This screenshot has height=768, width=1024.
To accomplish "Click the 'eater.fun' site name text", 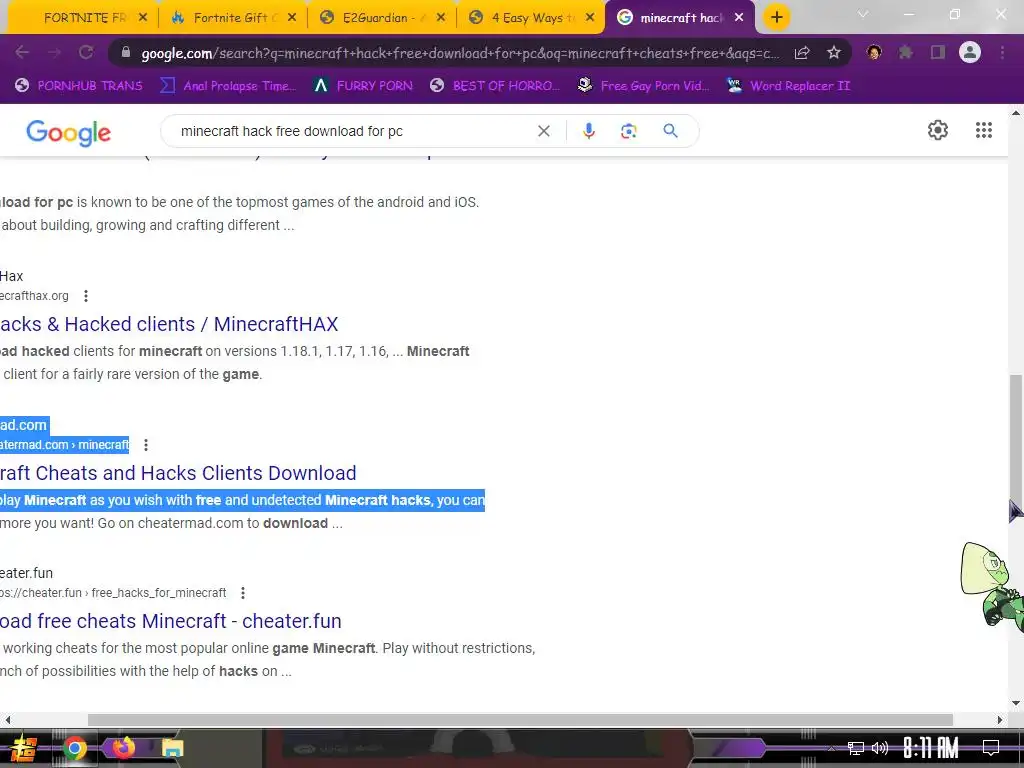I will 26,573.
